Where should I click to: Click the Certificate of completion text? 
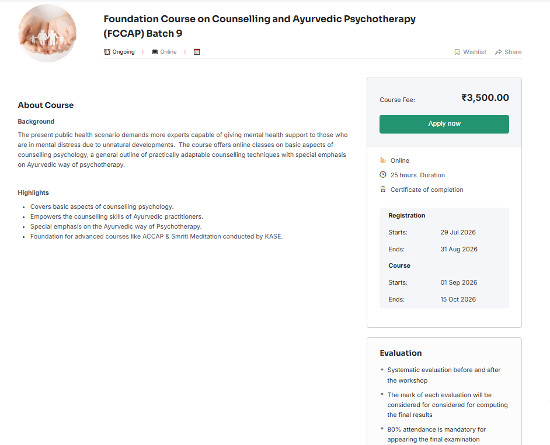(427, 189)
